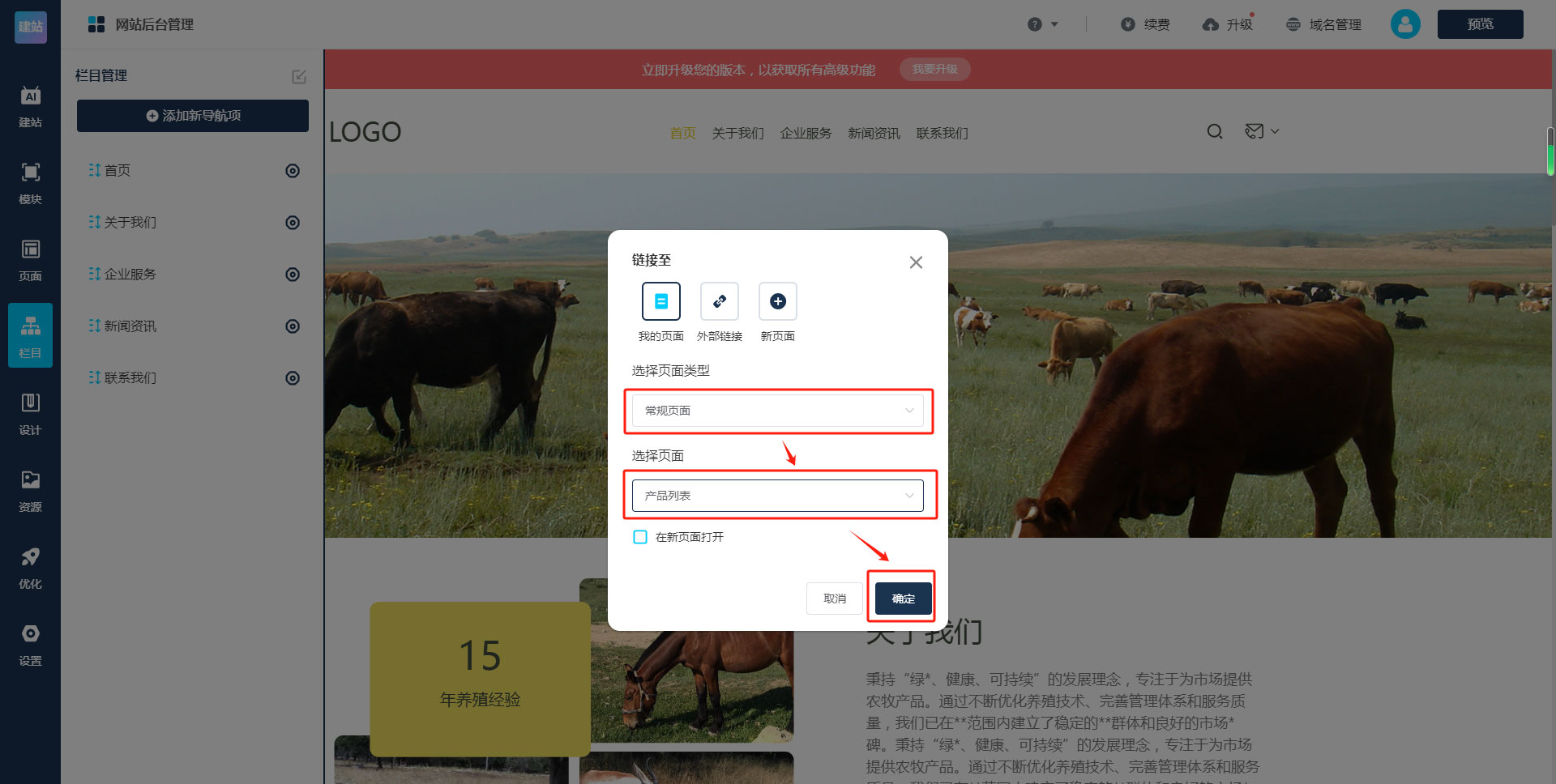Open settings gear for 企业服务 row
Viewport: 1556px width, 784px height.
pyautogui.click(x=293, y=275)
